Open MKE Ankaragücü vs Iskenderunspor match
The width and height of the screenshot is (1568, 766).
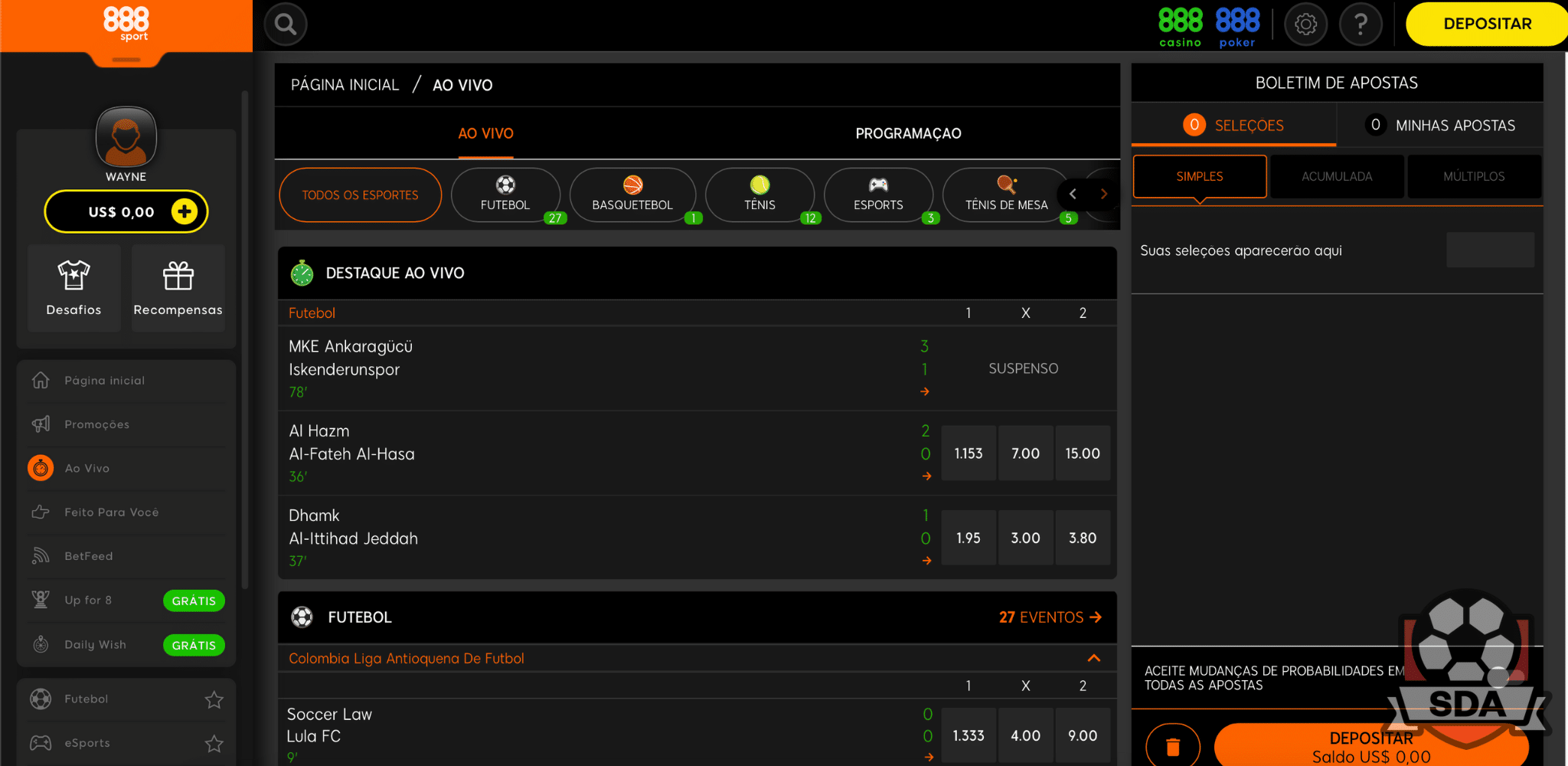click(x=597, y=368)
